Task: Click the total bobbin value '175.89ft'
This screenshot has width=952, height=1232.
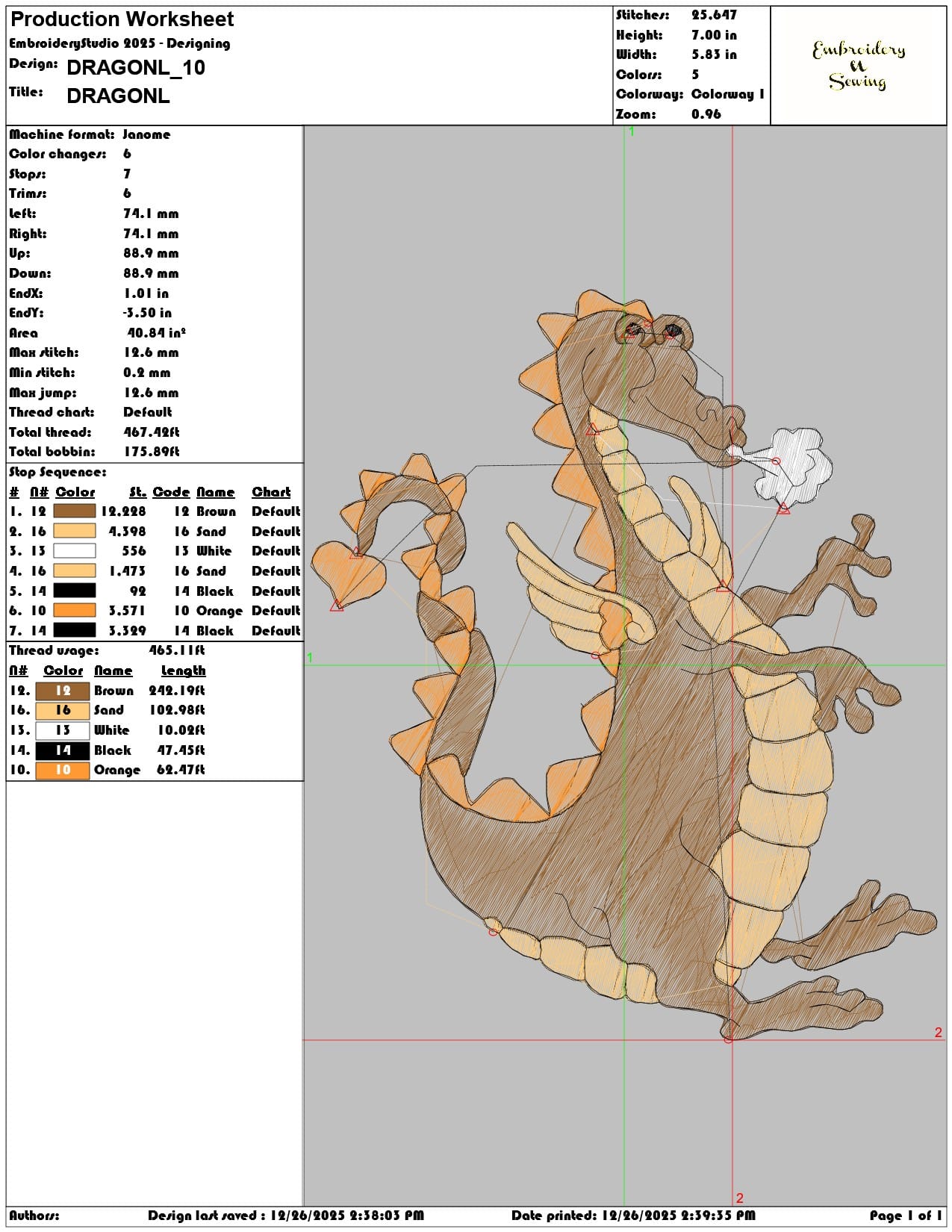Action: (152, 452)
